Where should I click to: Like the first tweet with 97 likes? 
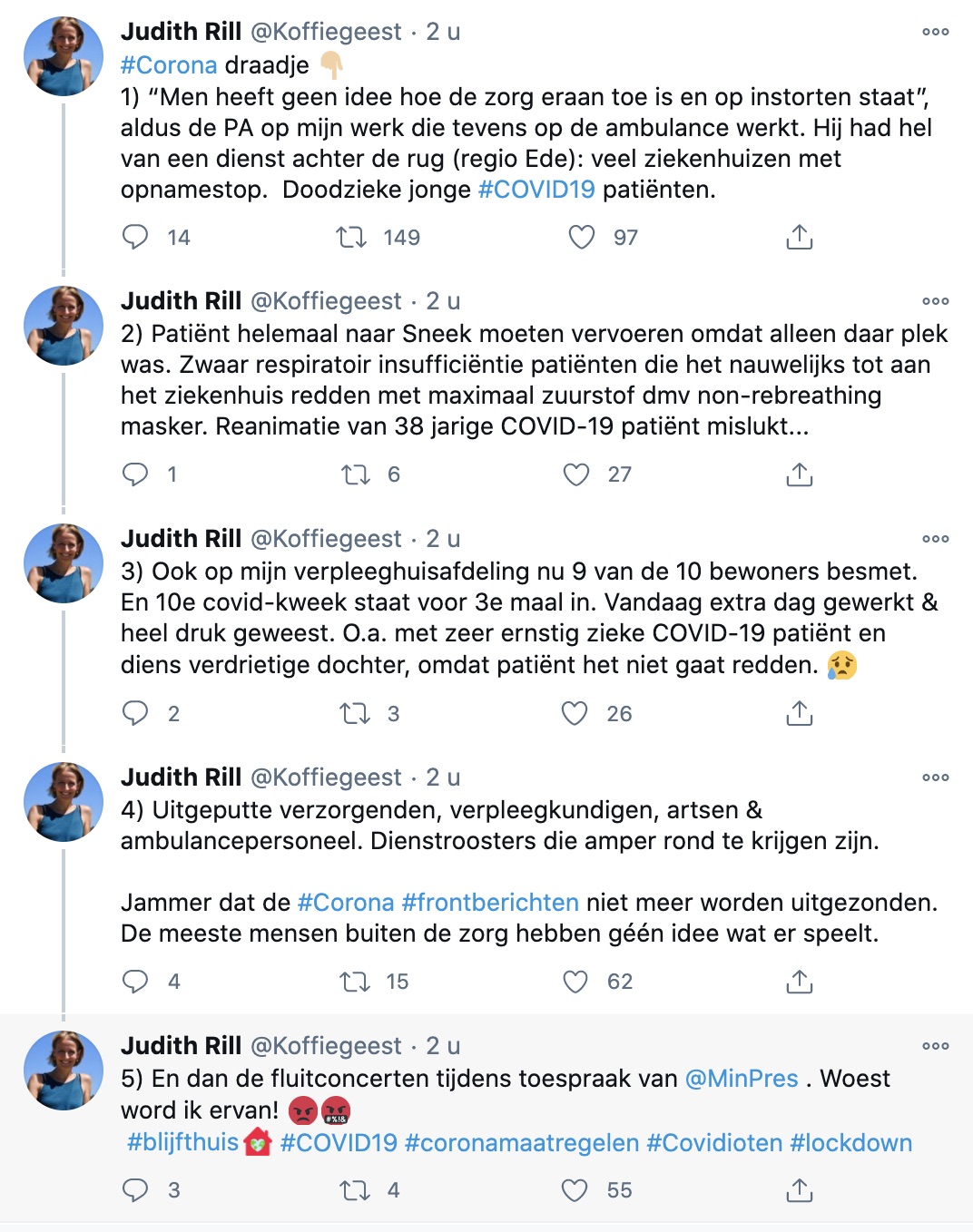(x=581, y=237)
